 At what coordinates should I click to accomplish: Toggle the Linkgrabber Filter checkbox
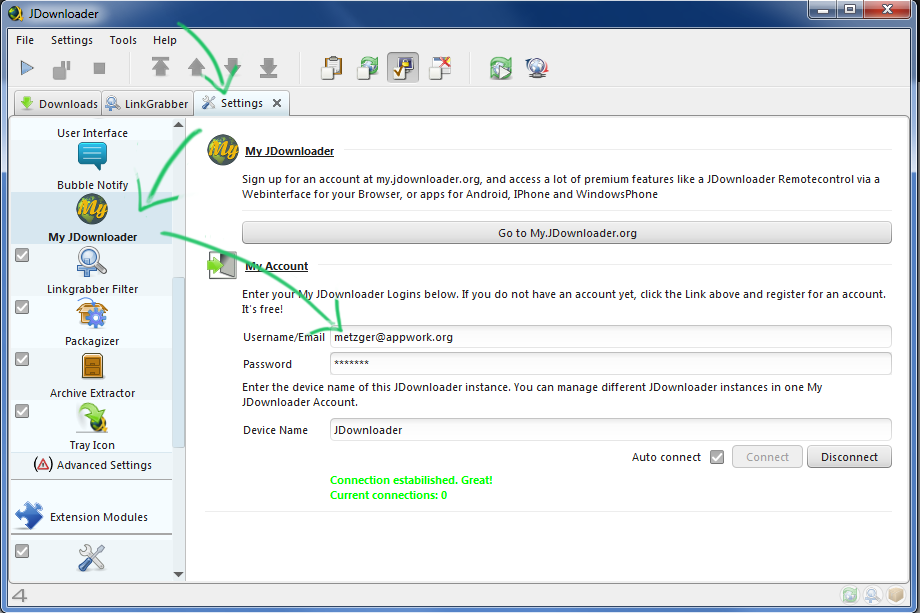click(22, 255)
